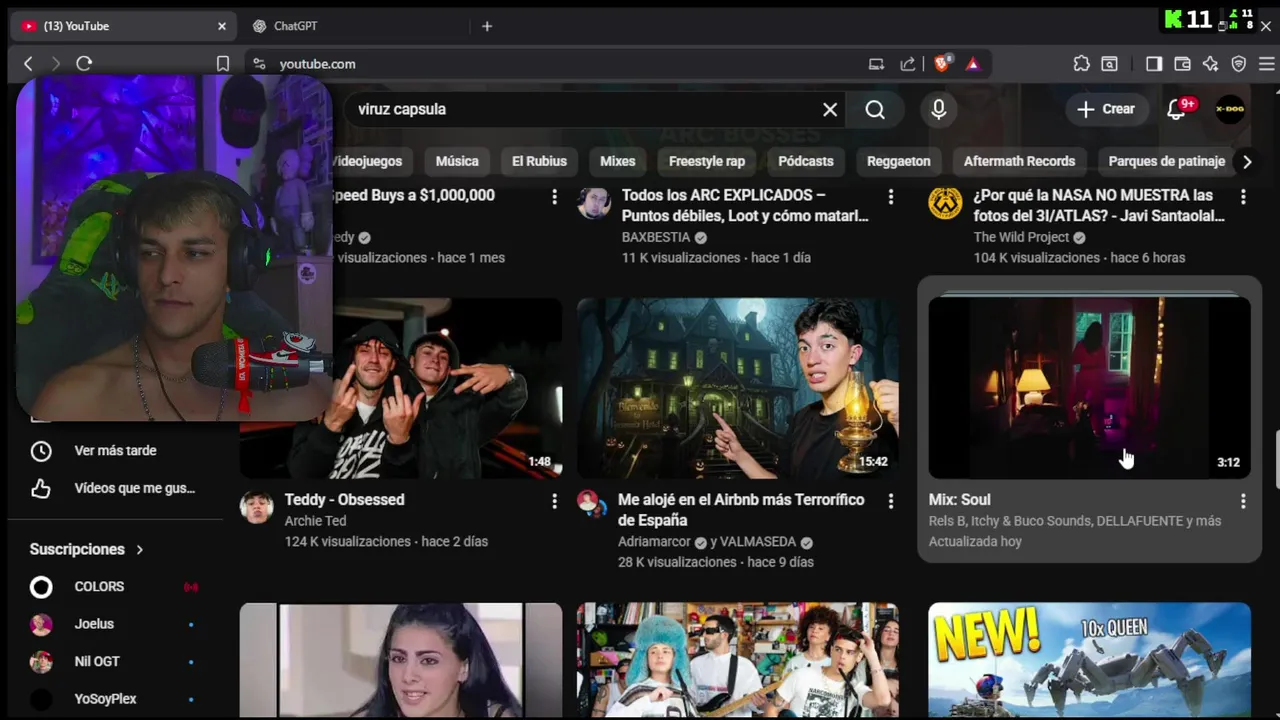Open Vídeos que me gustan in sidebar

(115, 489)
